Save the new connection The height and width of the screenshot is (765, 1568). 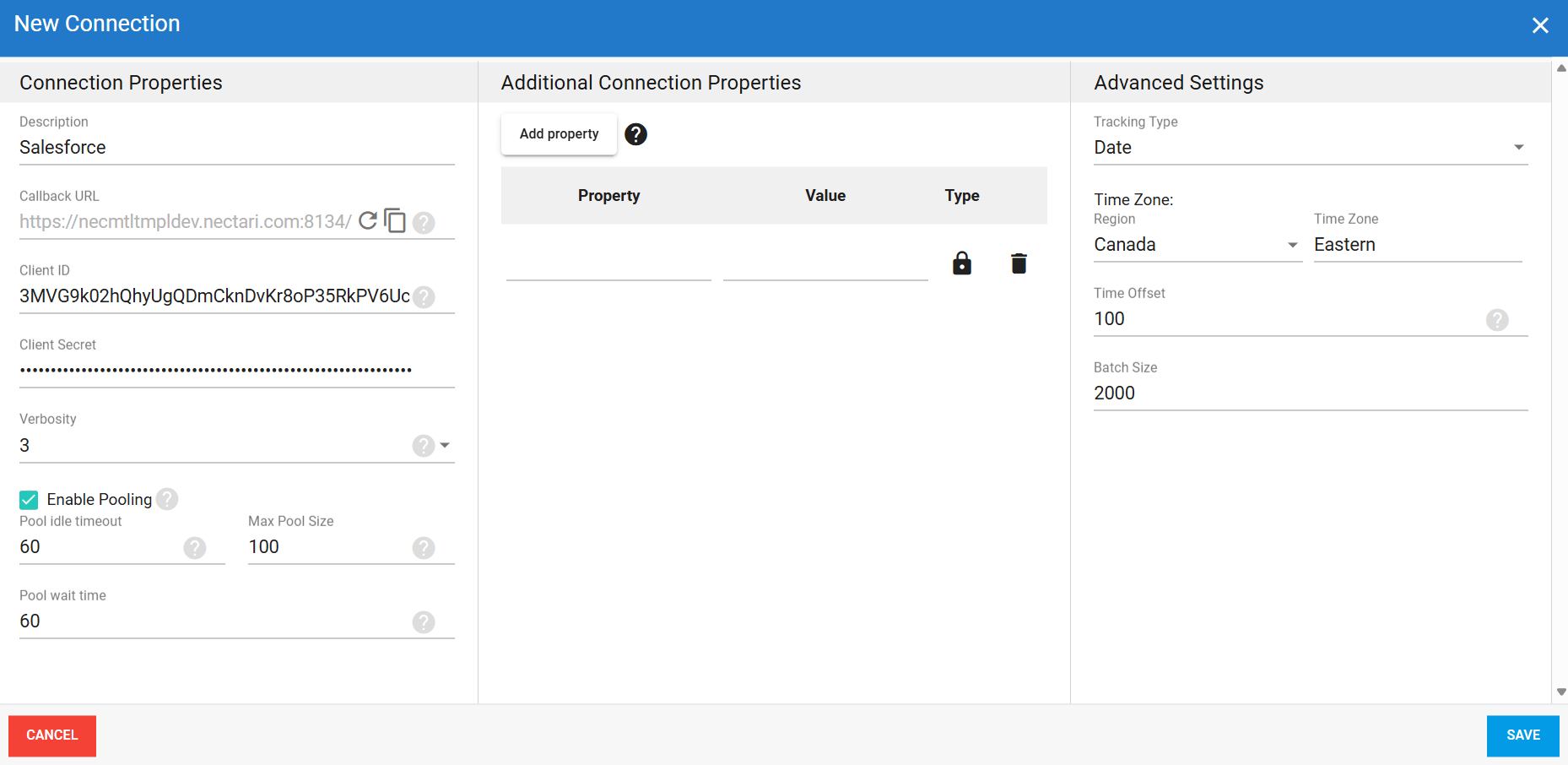point(1523,735)
